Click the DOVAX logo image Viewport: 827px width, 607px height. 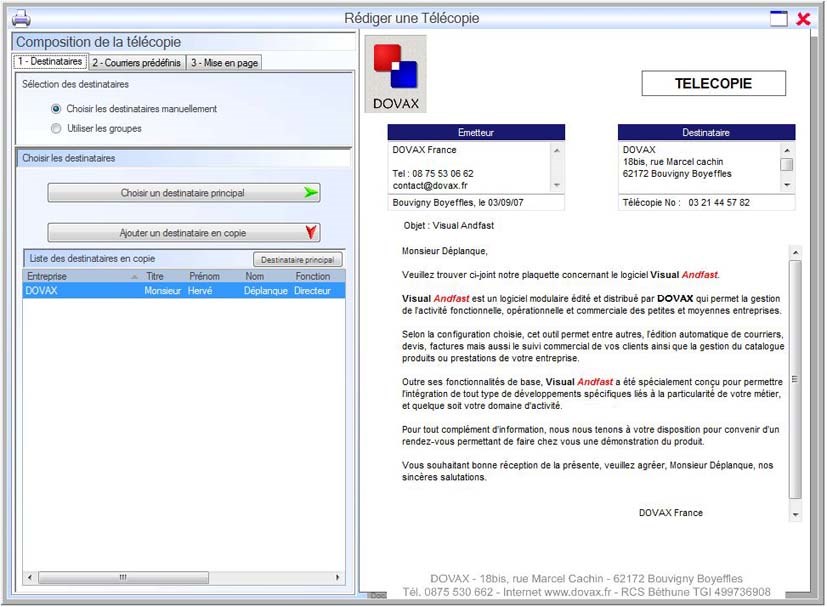coord(396,74)
